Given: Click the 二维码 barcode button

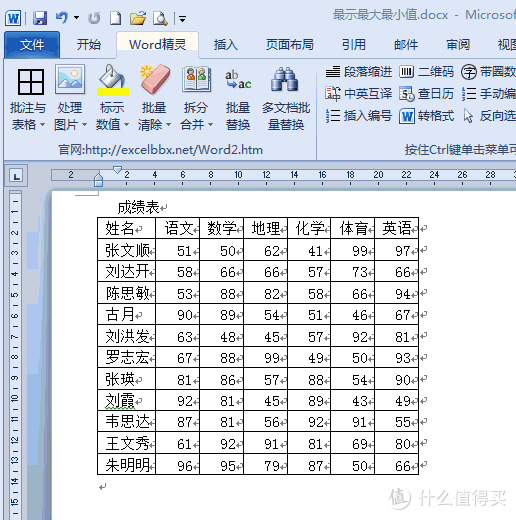Looking at the screenshot, I should [x=426, y=72].
